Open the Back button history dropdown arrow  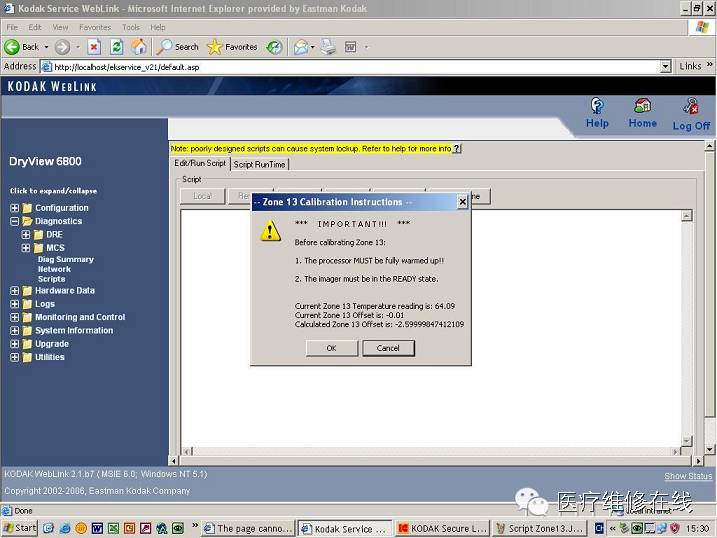[46, 47]
